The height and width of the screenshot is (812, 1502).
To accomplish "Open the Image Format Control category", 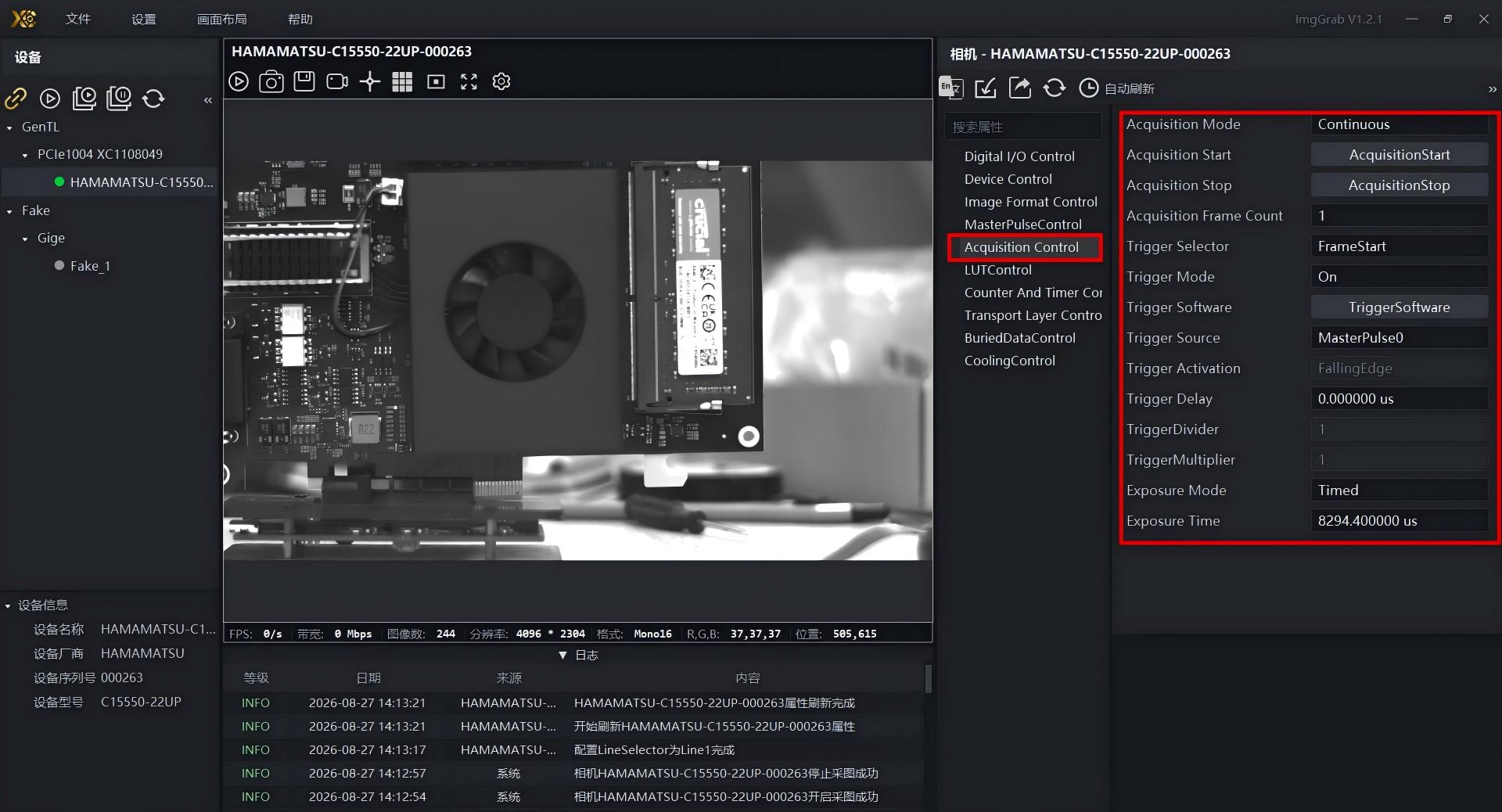I will (1031, 202).
